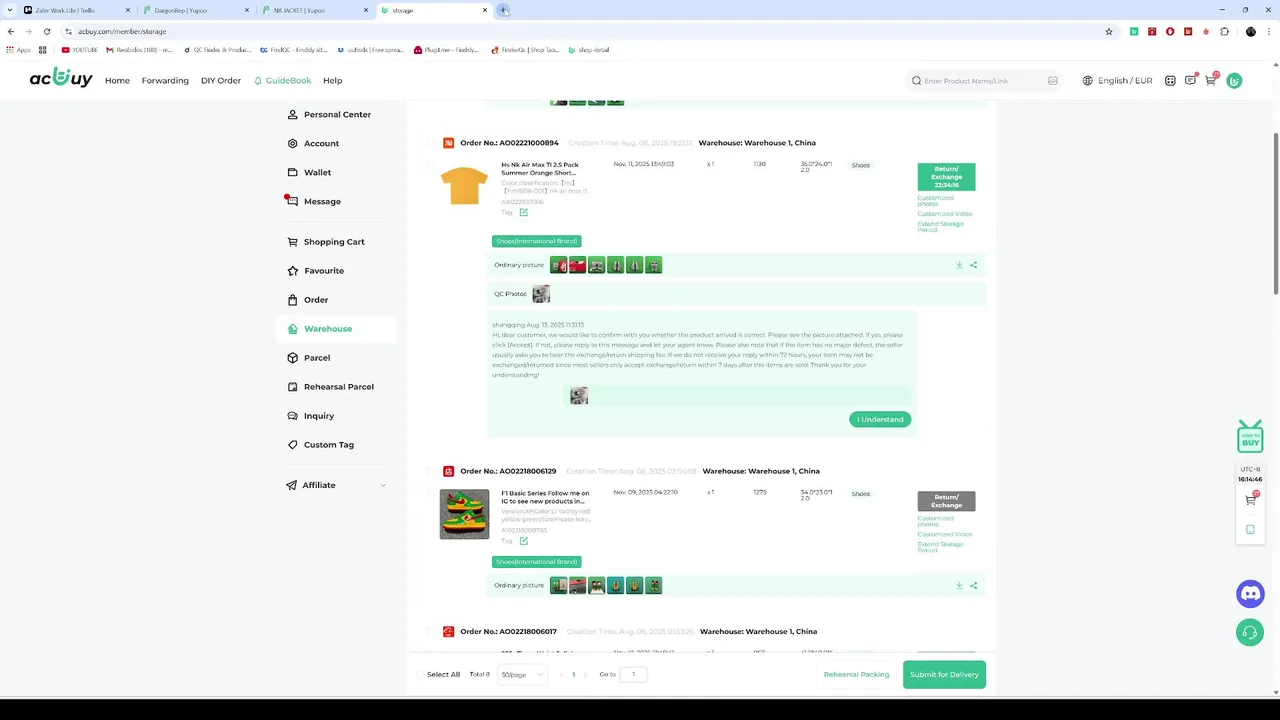Download ordinary pictures for order AO02221000894

pos(959,265)
